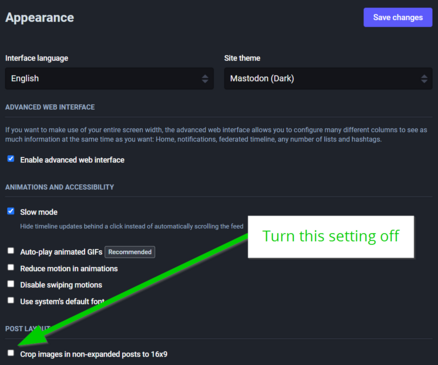The height and width of the screenshot is (365, 438).
Task: Click the Interface language field label
Action: 37,58
